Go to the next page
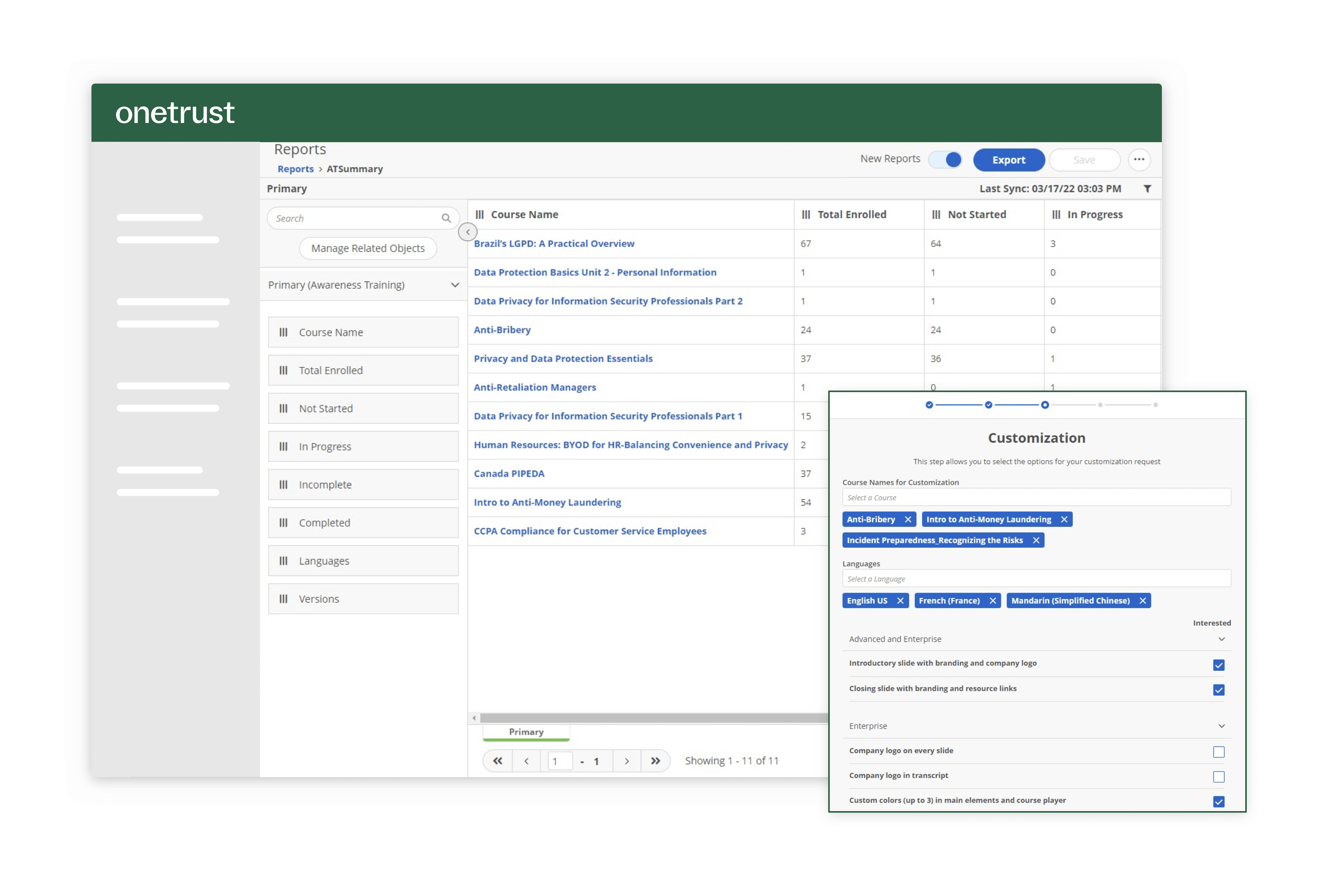 click(627, 761)
